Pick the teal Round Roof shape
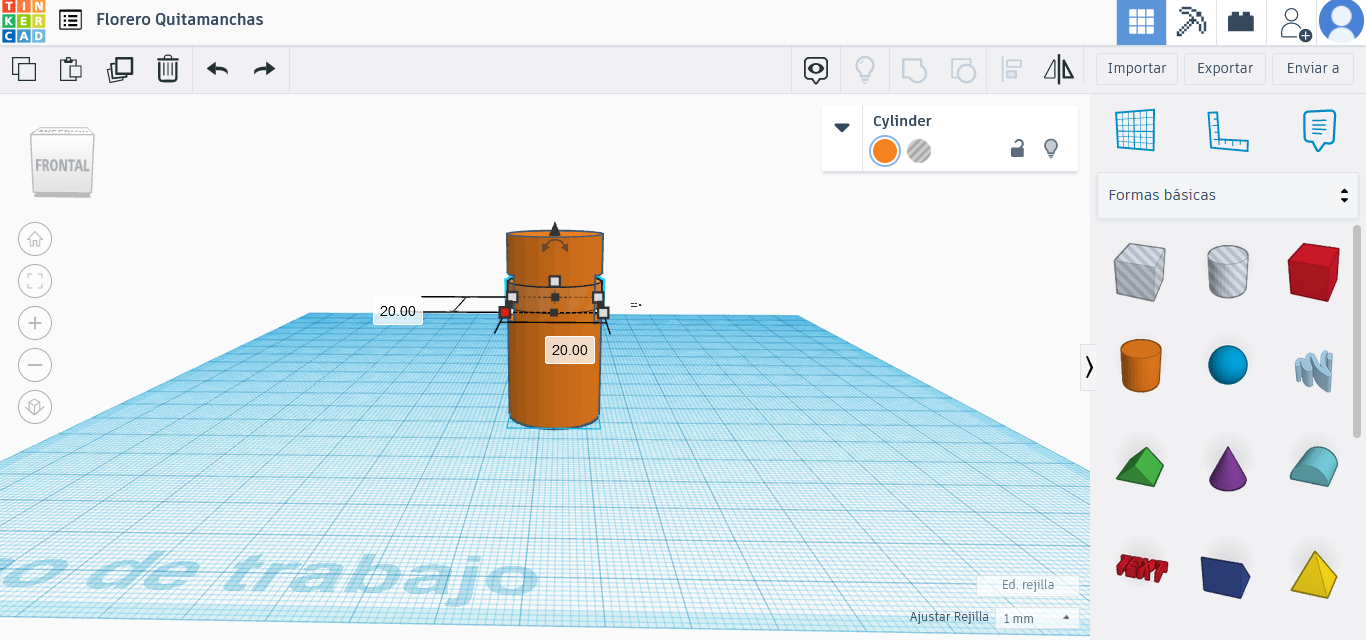 click(1313, 465)
